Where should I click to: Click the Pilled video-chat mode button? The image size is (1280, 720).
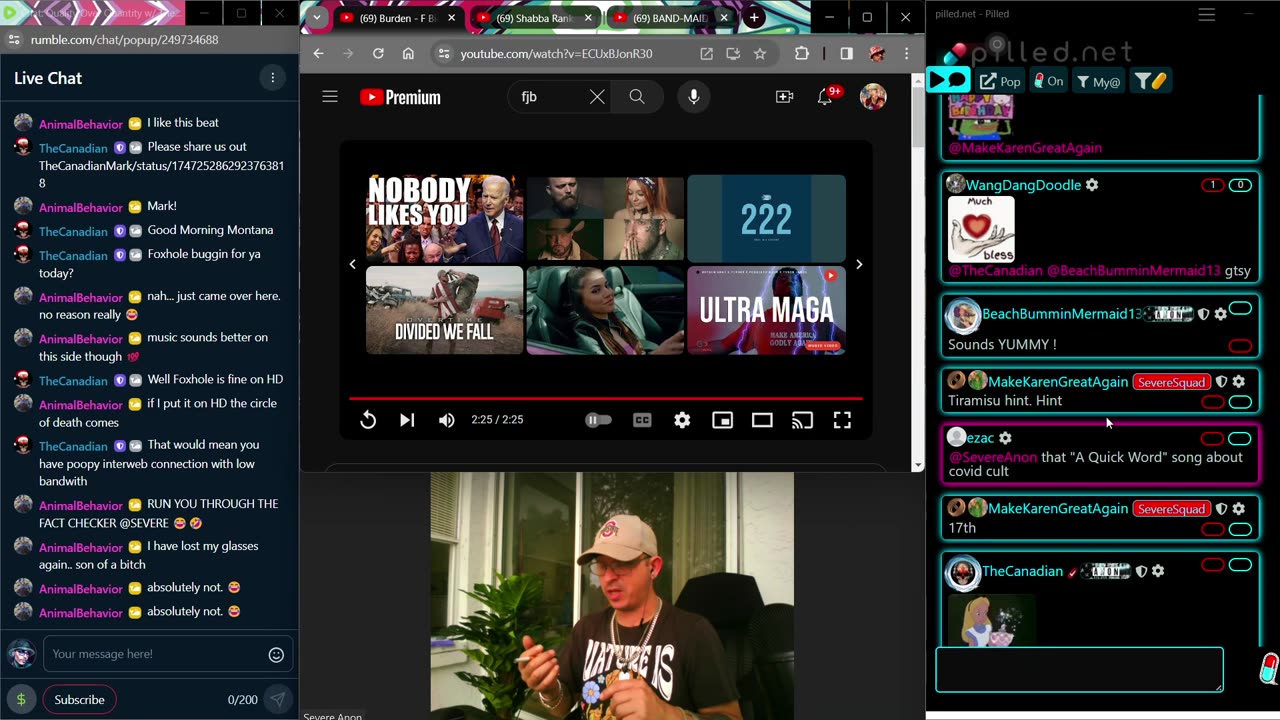point(949,81)
